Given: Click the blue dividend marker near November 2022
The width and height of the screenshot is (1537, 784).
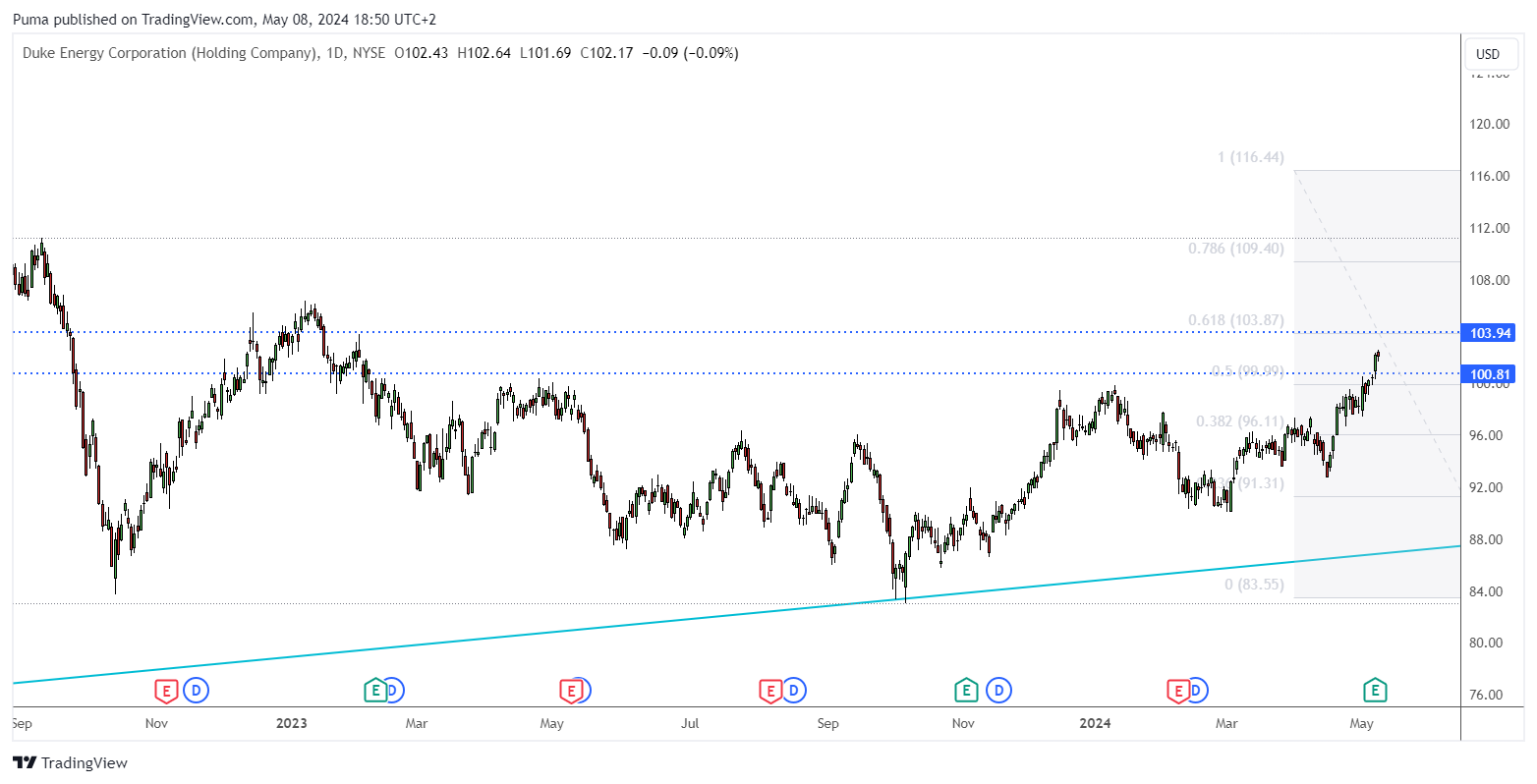Looking at the screenshot, I should pyautogui.click(x=197, y=691).
